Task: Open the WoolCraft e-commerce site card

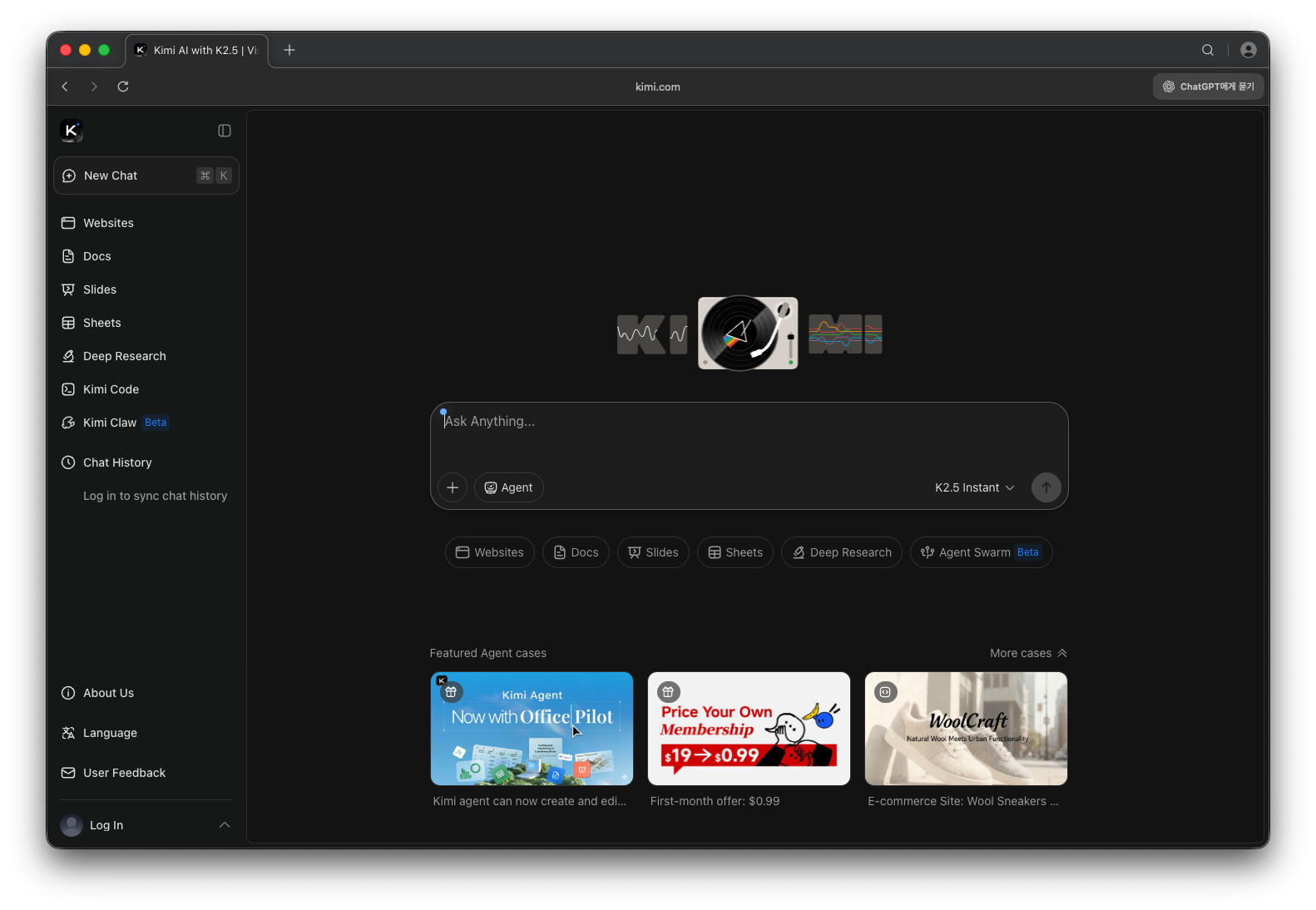Action: pyautogui.click(x=966, y=729)
